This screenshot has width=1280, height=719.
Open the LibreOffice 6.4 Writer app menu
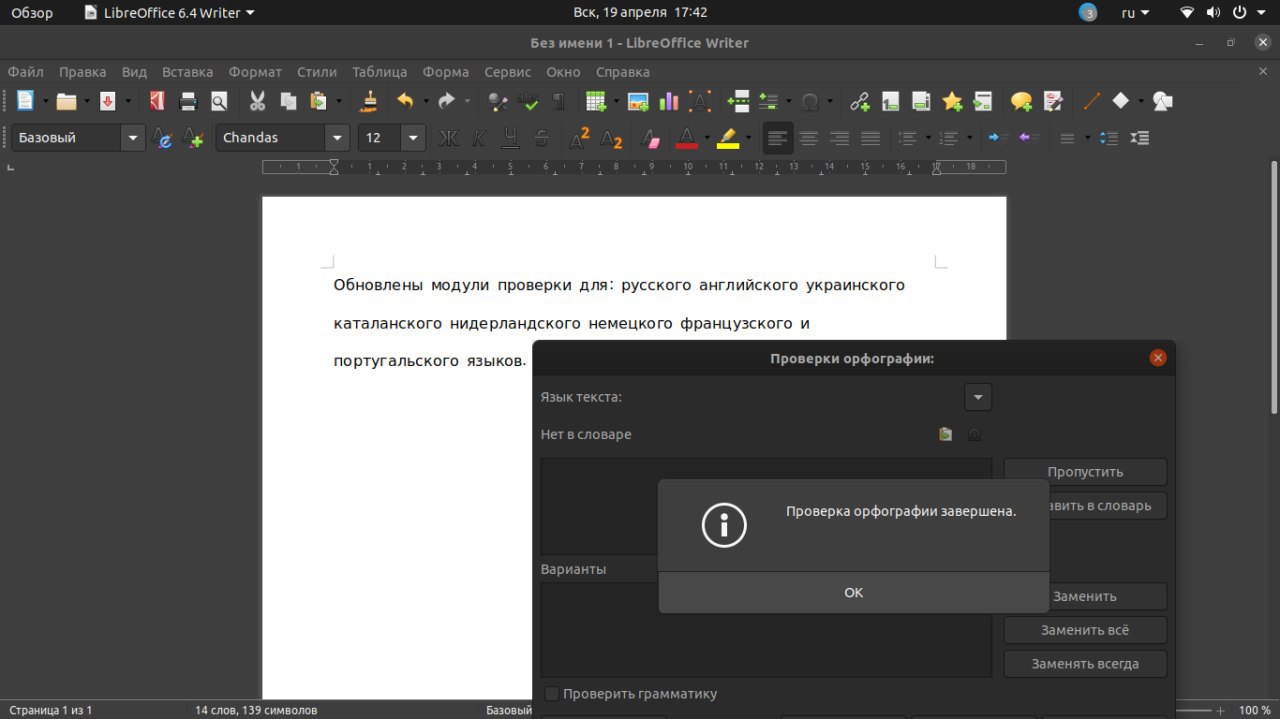tap(168, 13)
